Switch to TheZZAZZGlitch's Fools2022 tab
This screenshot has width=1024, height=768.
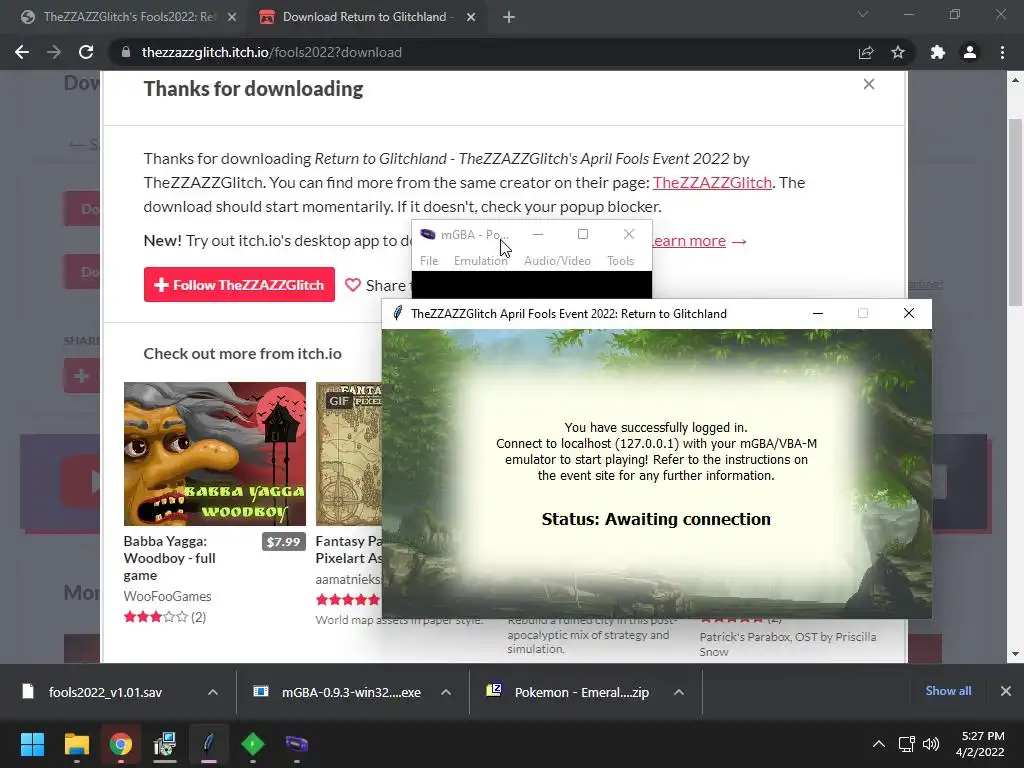[129, 17]
